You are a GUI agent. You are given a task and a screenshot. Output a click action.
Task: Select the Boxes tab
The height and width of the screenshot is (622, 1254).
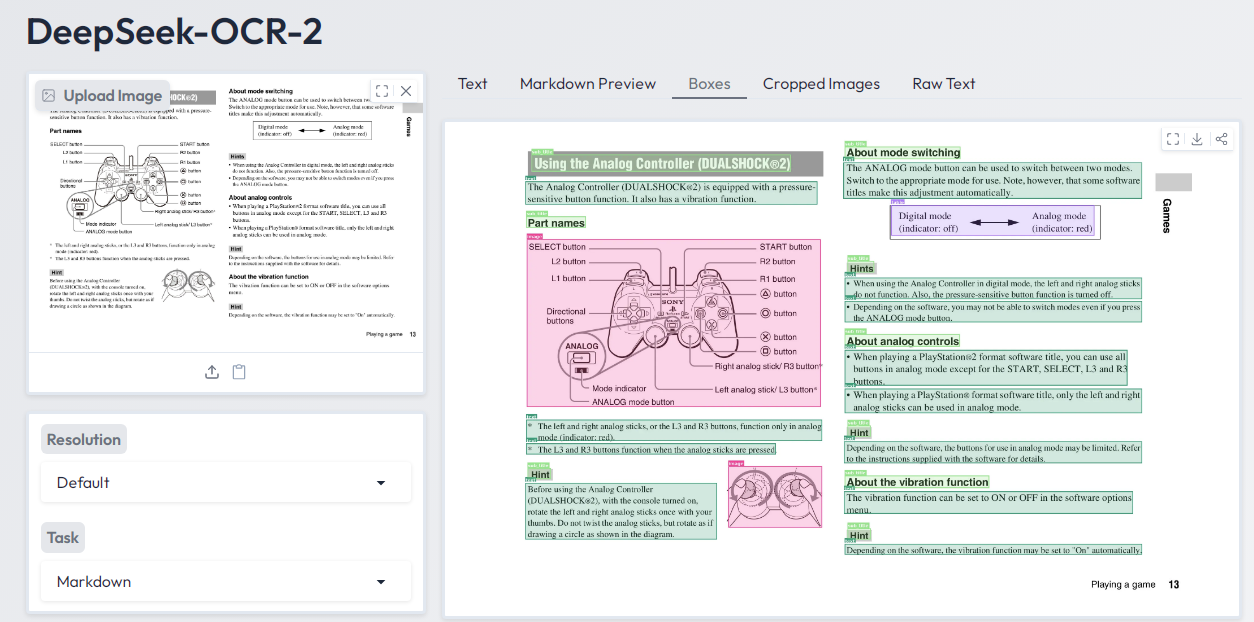pos(709,84)
